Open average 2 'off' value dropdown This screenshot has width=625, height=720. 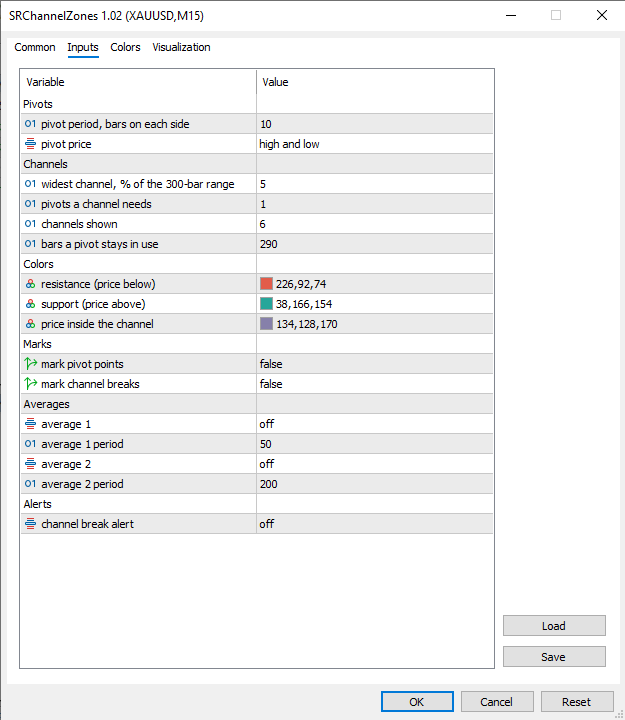click(x=375, y=464)
